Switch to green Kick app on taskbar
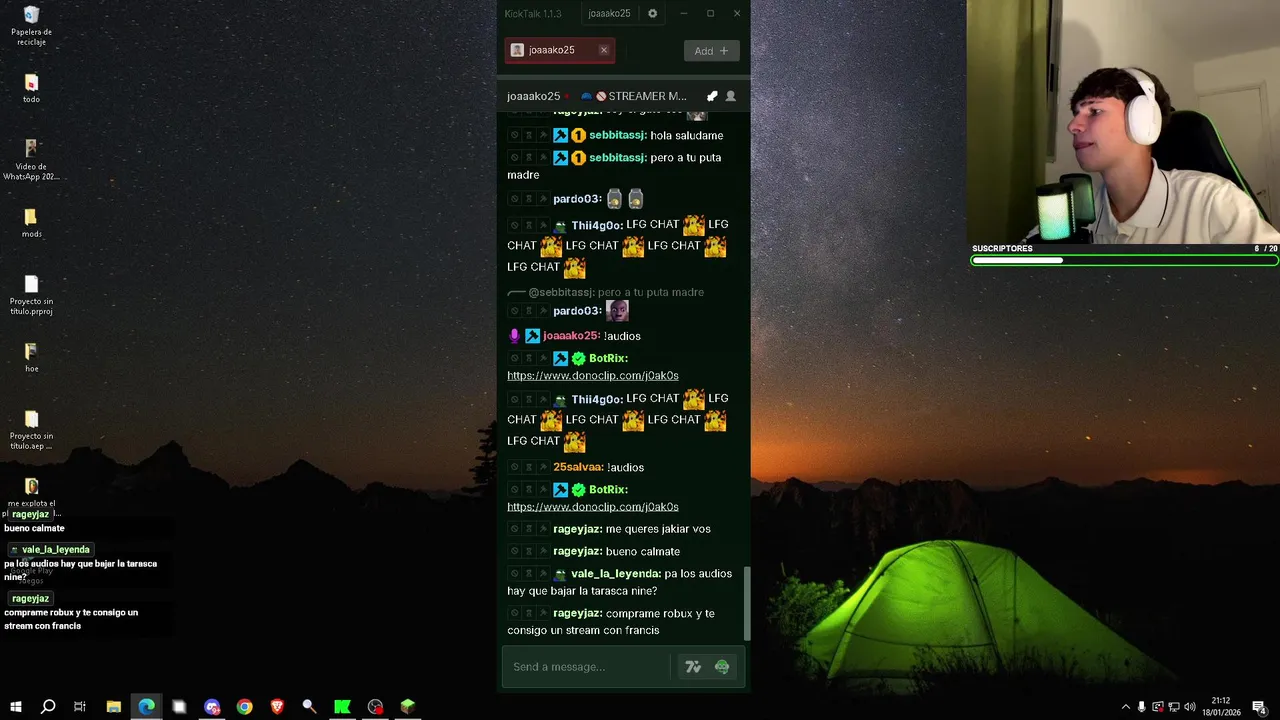The image size is (1280, 720). point(342,706)
